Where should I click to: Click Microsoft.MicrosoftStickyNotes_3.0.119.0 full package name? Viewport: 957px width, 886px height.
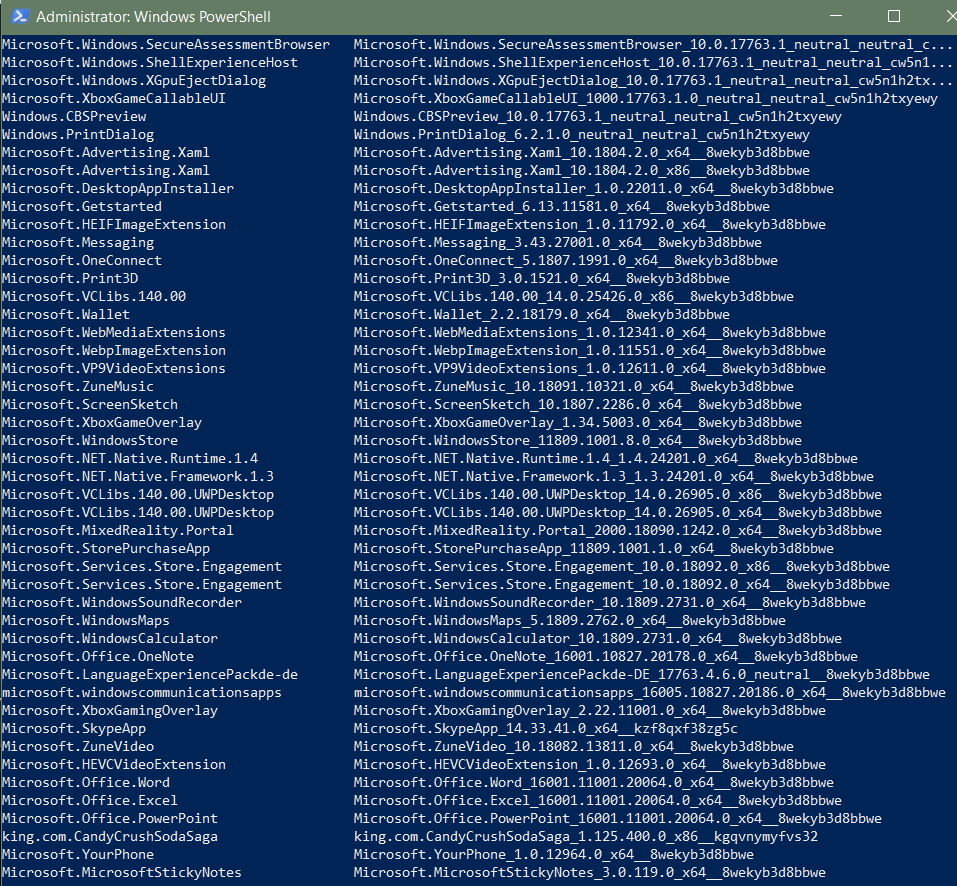(590, 873)
